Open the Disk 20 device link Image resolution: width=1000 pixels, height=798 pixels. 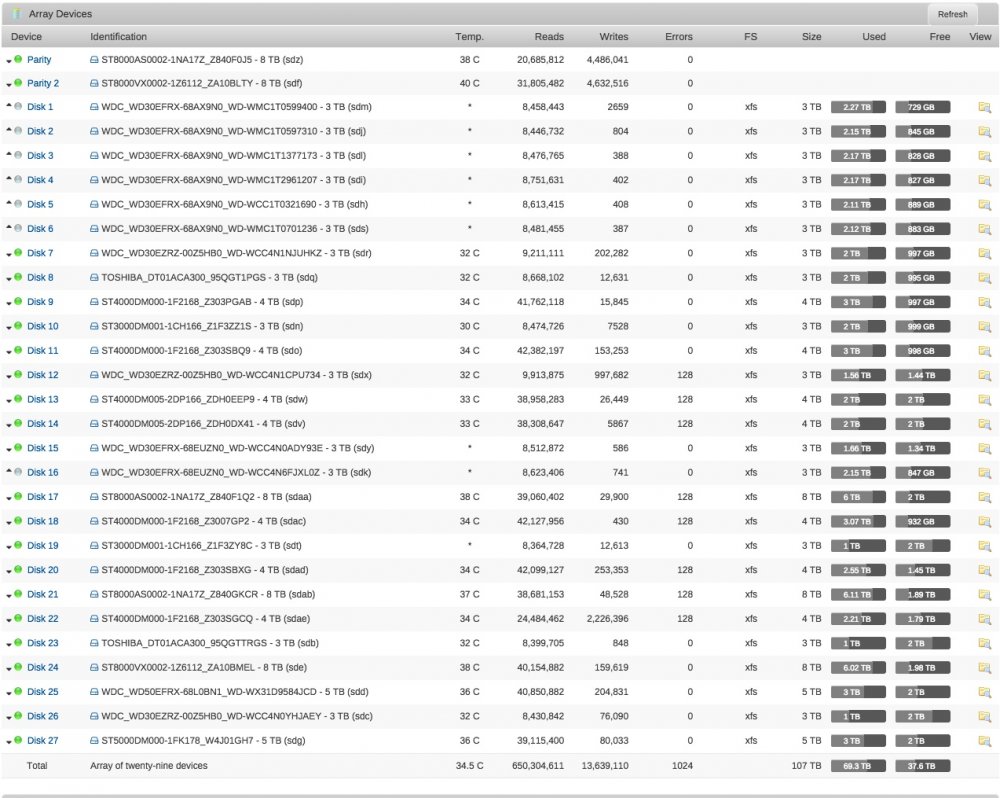[43, 570]
